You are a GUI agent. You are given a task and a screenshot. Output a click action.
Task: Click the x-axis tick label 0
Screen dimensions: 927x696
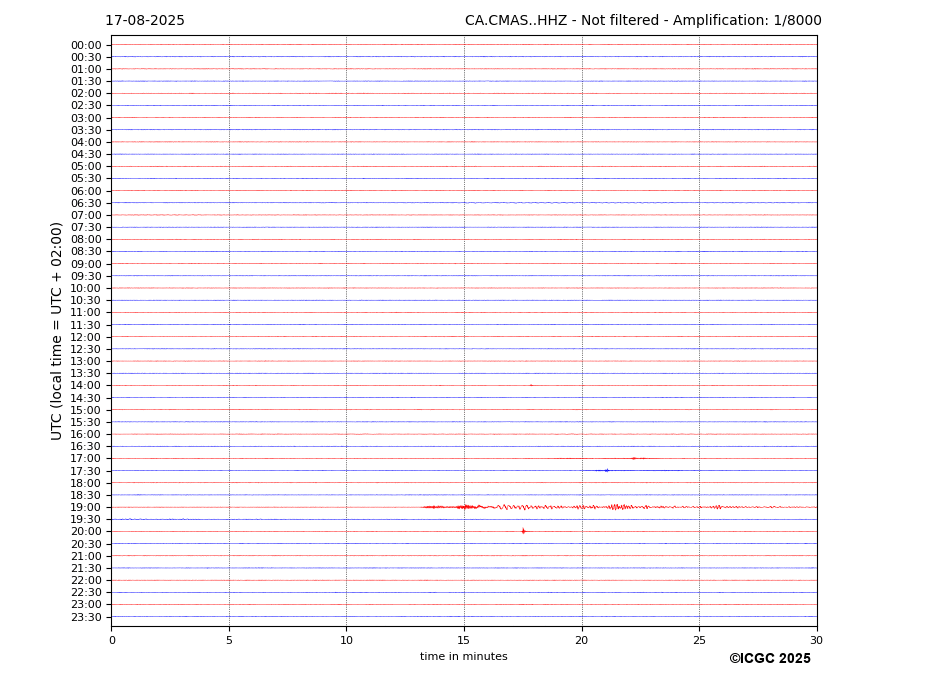(112, 640)
